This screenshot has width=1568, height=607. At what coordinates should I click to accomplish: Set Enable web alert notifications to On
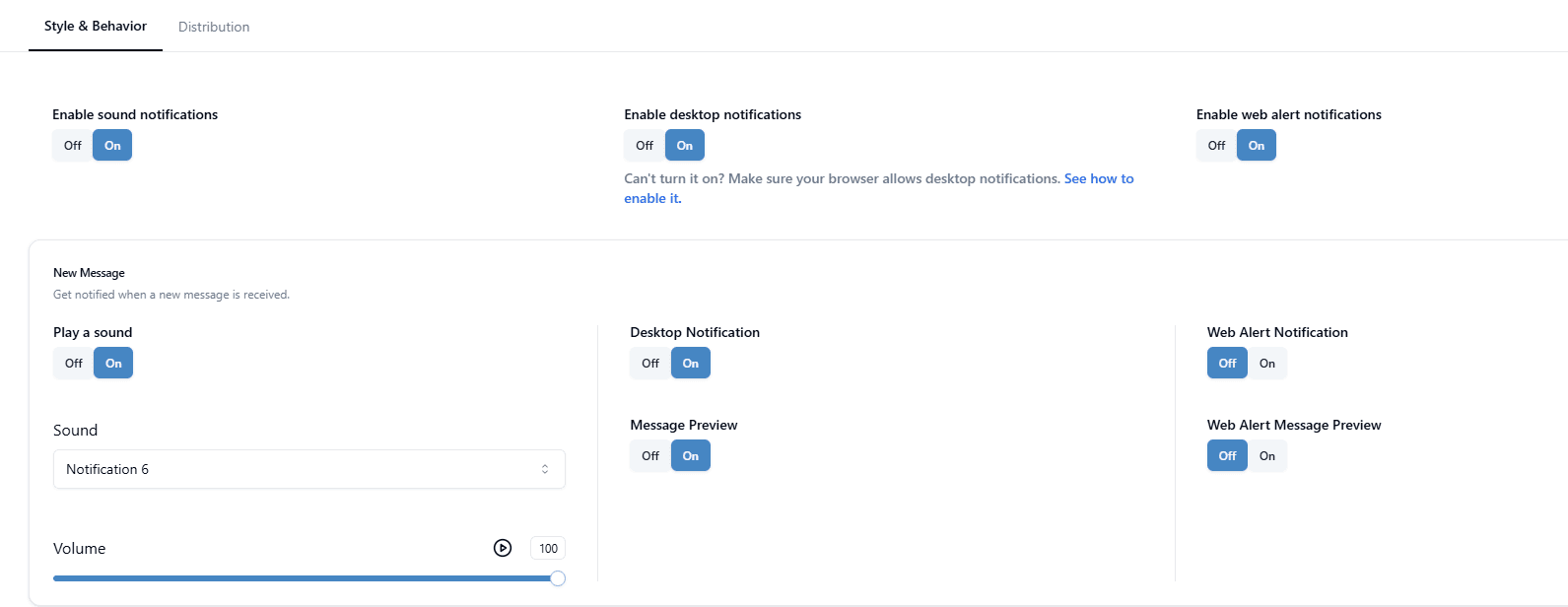1257,146
